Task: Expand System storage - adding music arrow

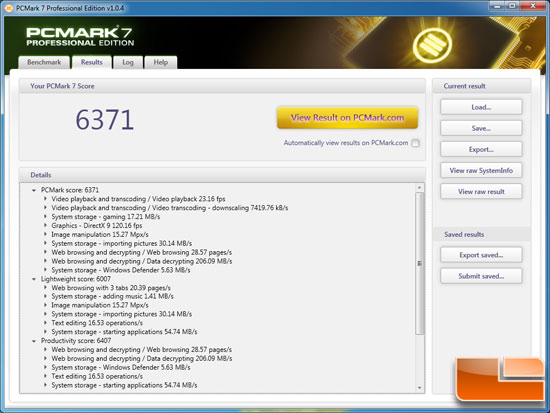Action: [45, 296]
